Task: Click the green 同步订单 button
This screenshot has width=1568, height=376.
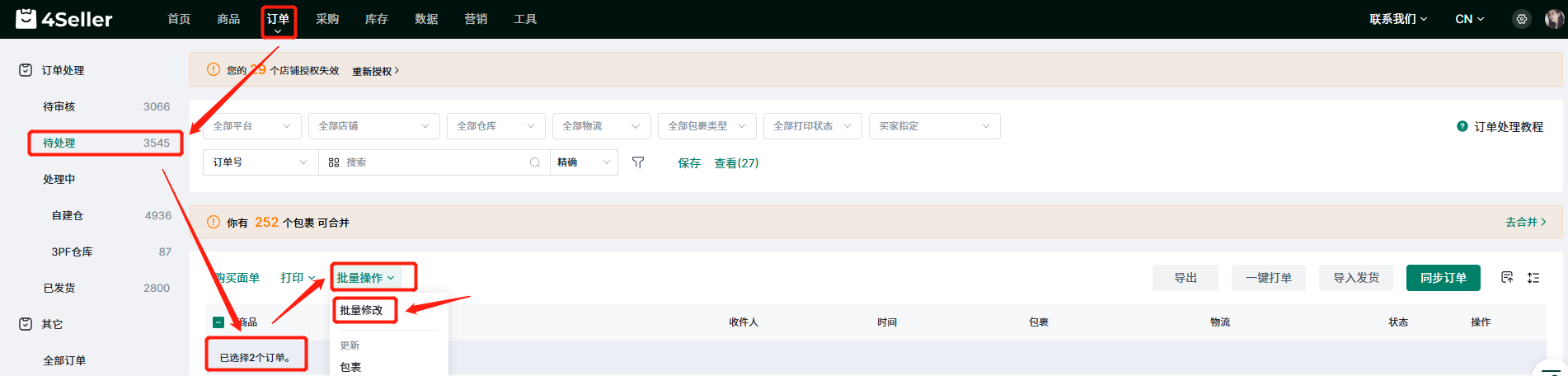Action: 1443,278
